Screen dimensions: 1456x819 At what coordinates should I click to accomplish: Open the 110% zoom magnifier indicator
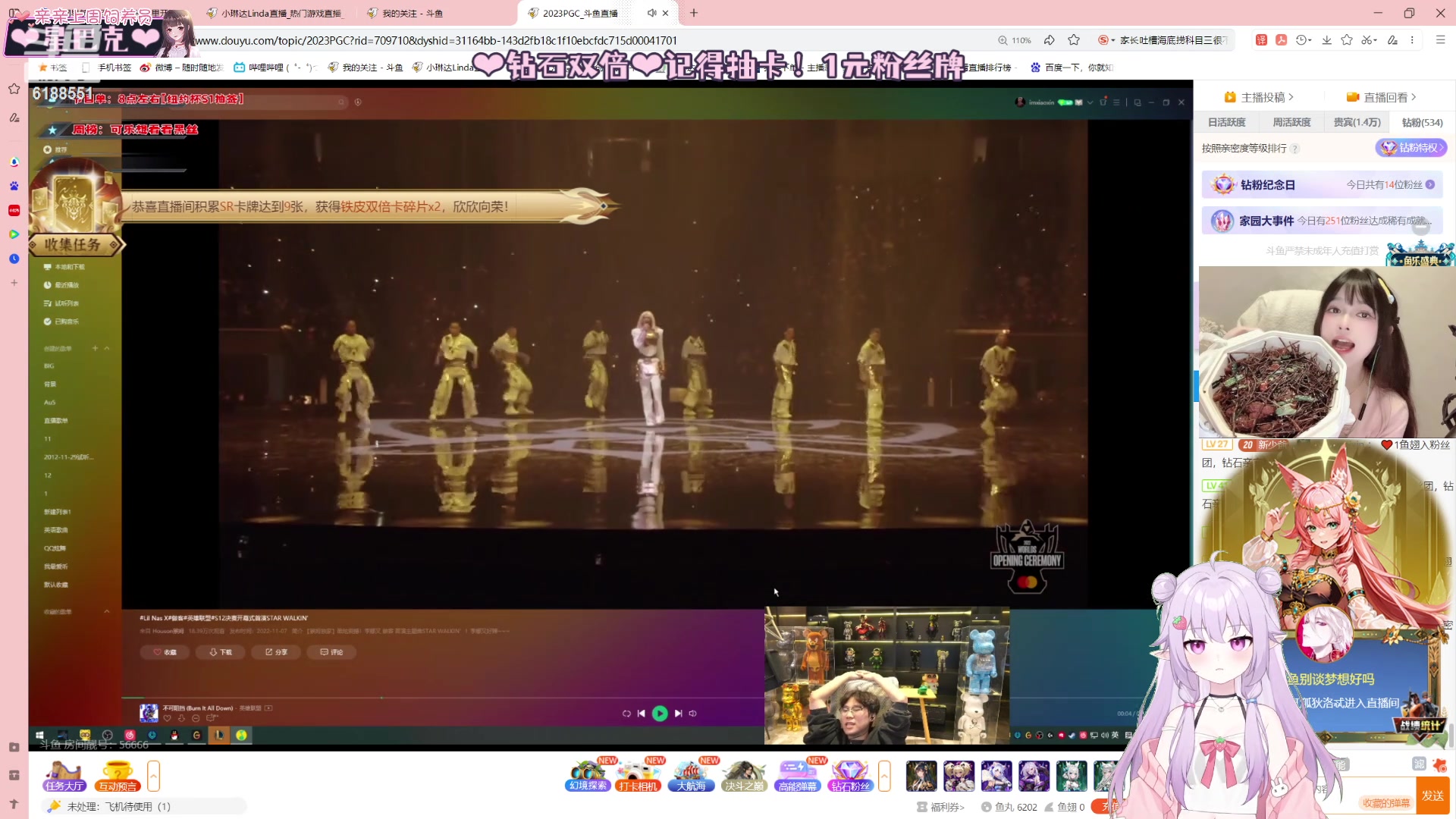[x=1015, y=40]
